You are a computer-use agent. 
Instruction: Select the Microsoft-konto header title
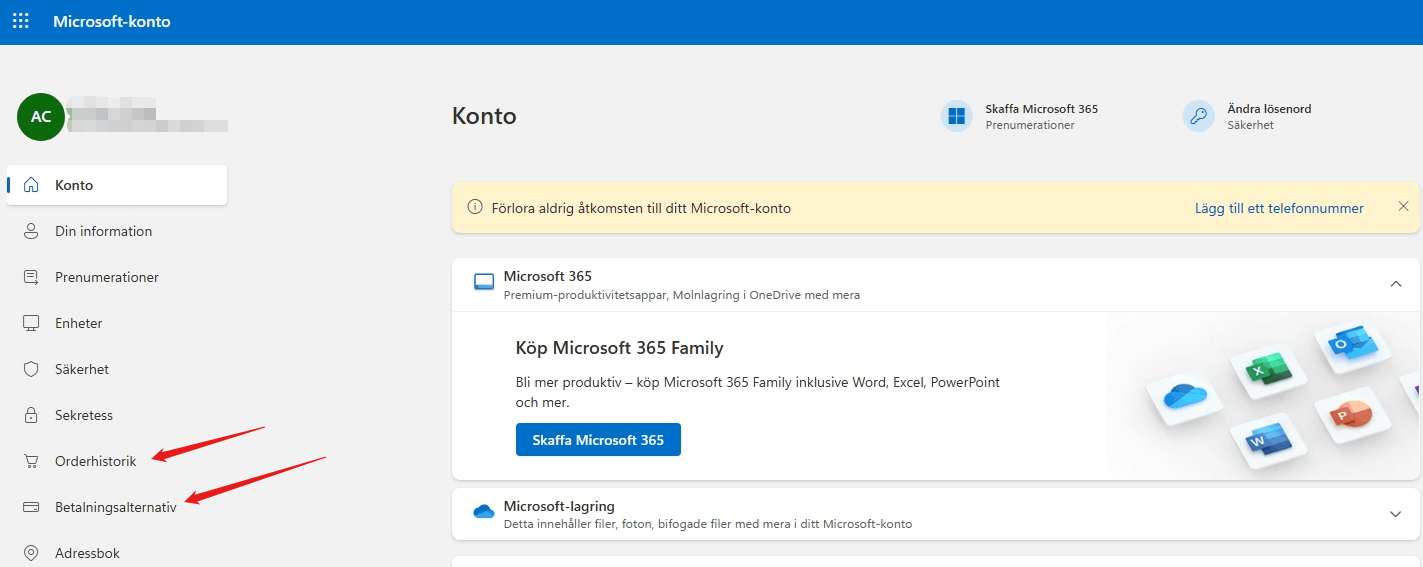pos(112,21)
